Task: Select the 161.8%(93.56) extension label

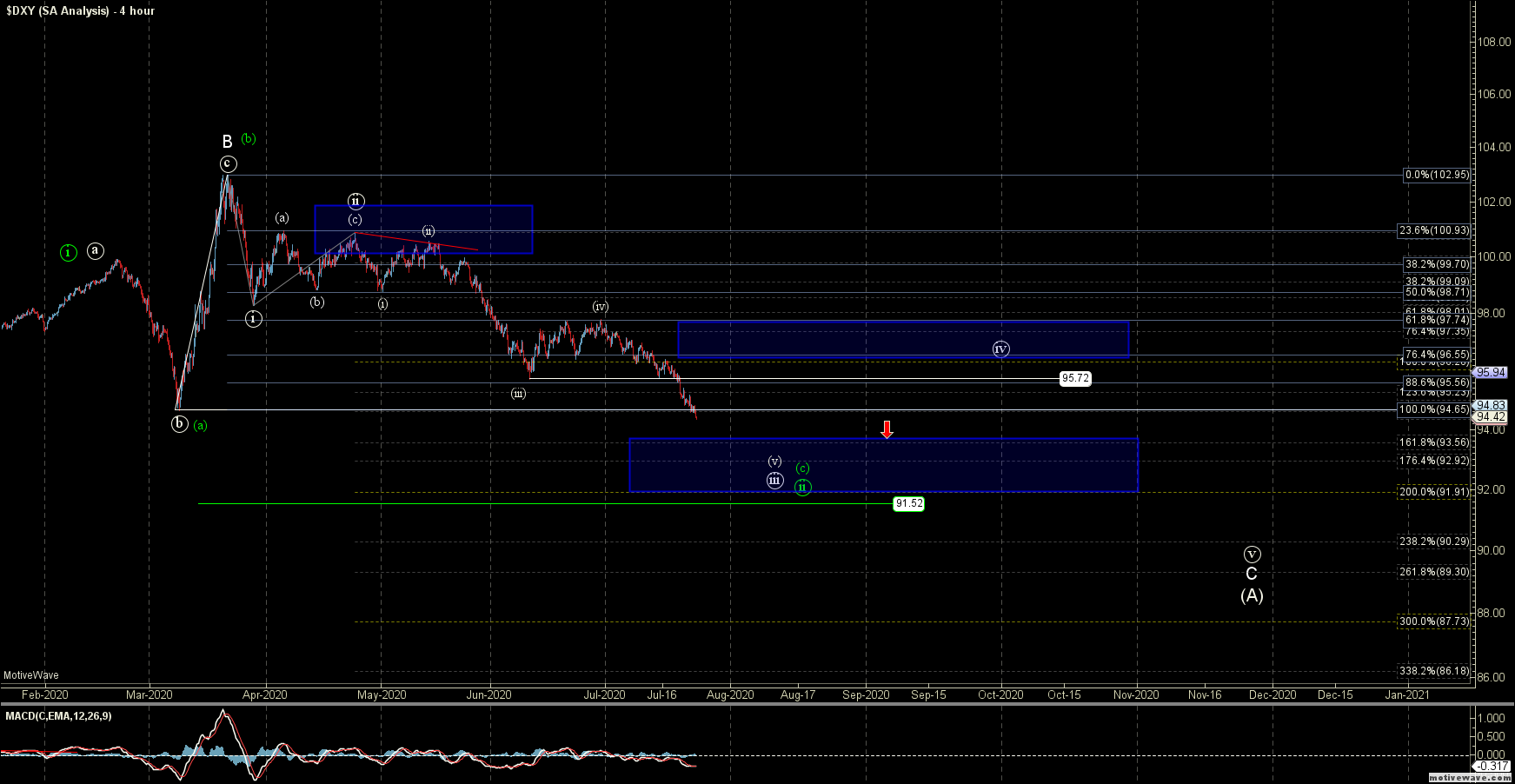Action: pyautogui.click(x=1434, y=442)
